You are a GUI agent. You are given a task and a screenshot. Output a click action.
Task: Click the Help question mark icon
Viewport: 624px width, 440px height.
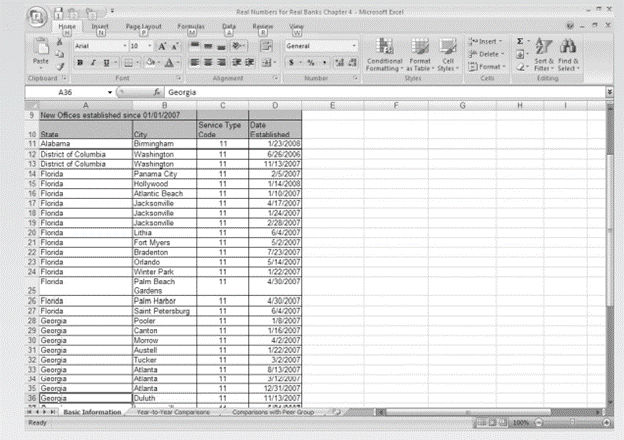pyautogui.click(x=570, y=25)
